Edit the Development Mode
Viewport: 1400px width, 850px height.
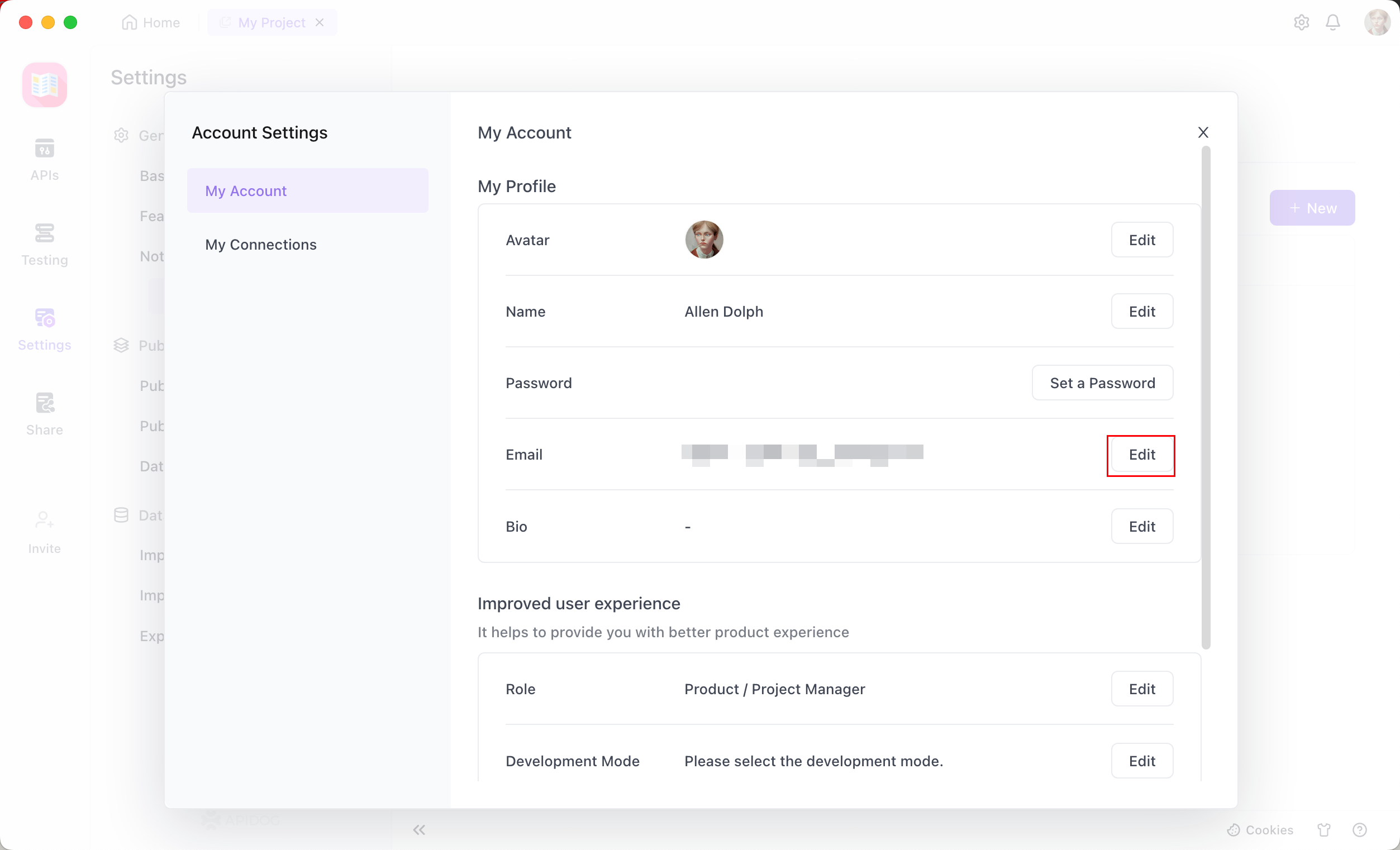click(x=1142, y=761)
